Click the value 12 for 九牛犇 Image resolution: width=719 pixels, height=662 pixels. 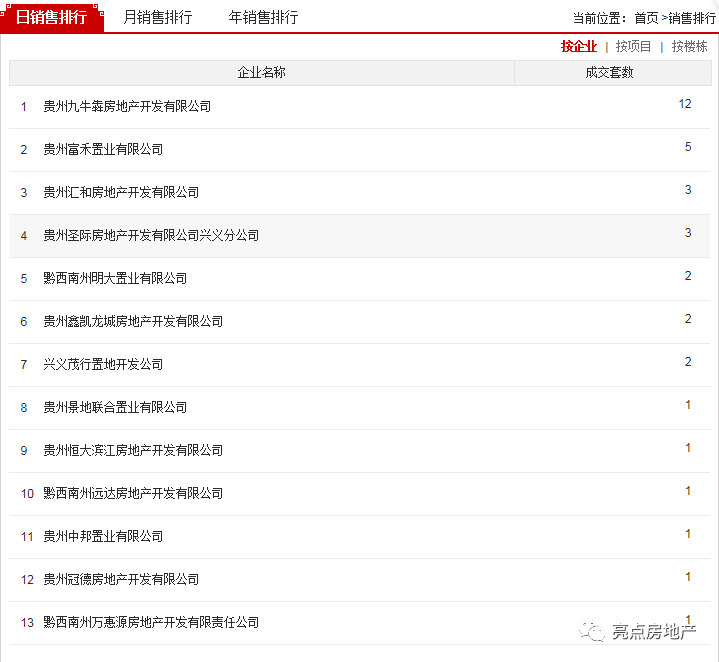685,104
